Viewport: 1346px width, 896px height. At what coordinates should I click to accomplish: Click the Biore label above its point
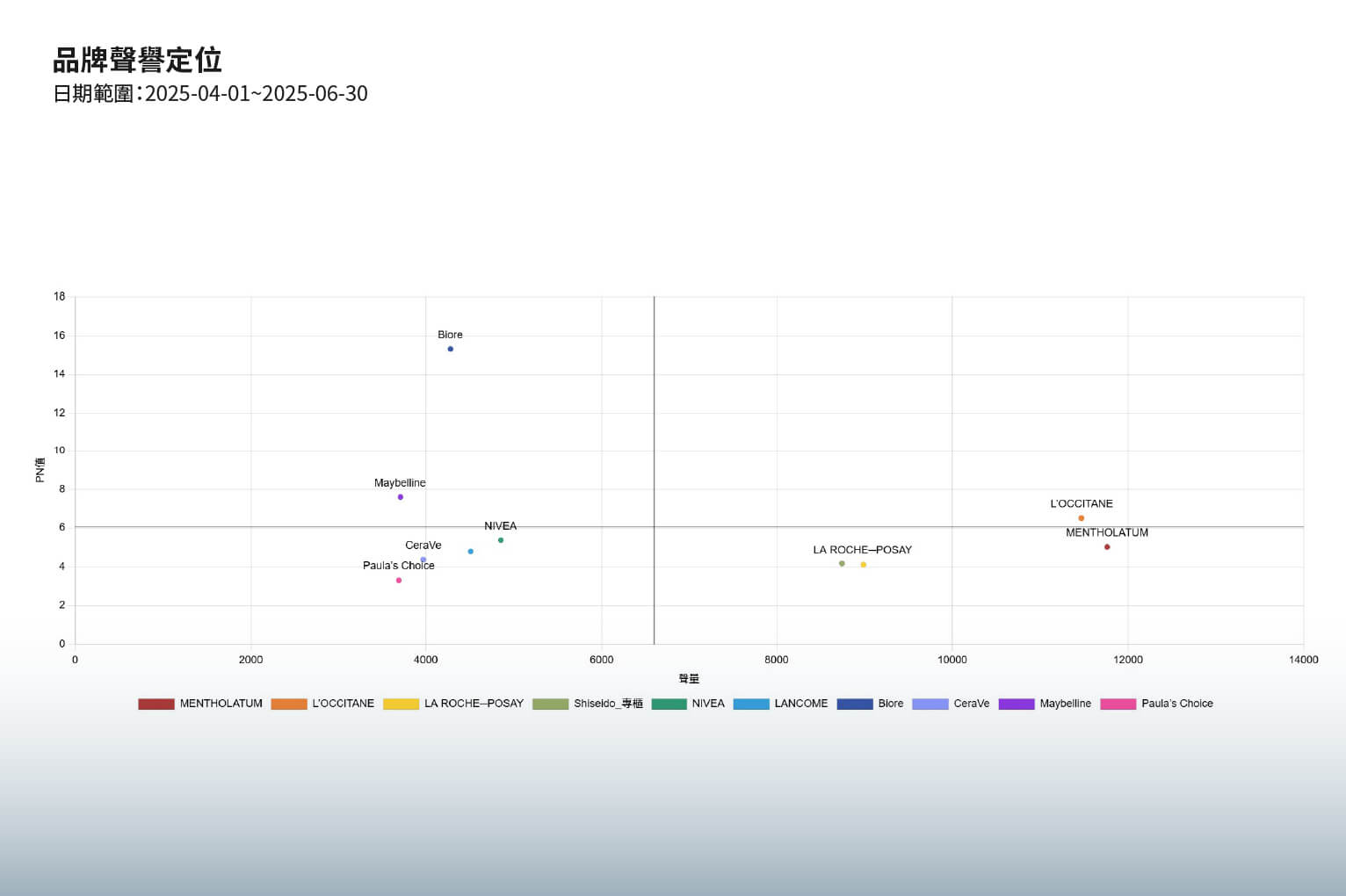point(450,335)
